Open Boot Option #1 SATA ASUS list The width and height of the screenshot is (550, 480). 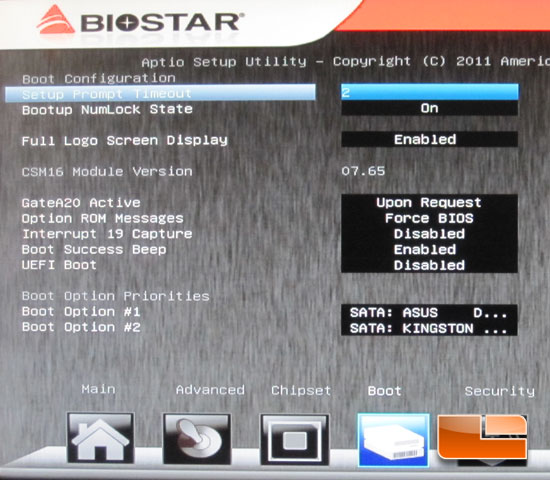(429, 312)
